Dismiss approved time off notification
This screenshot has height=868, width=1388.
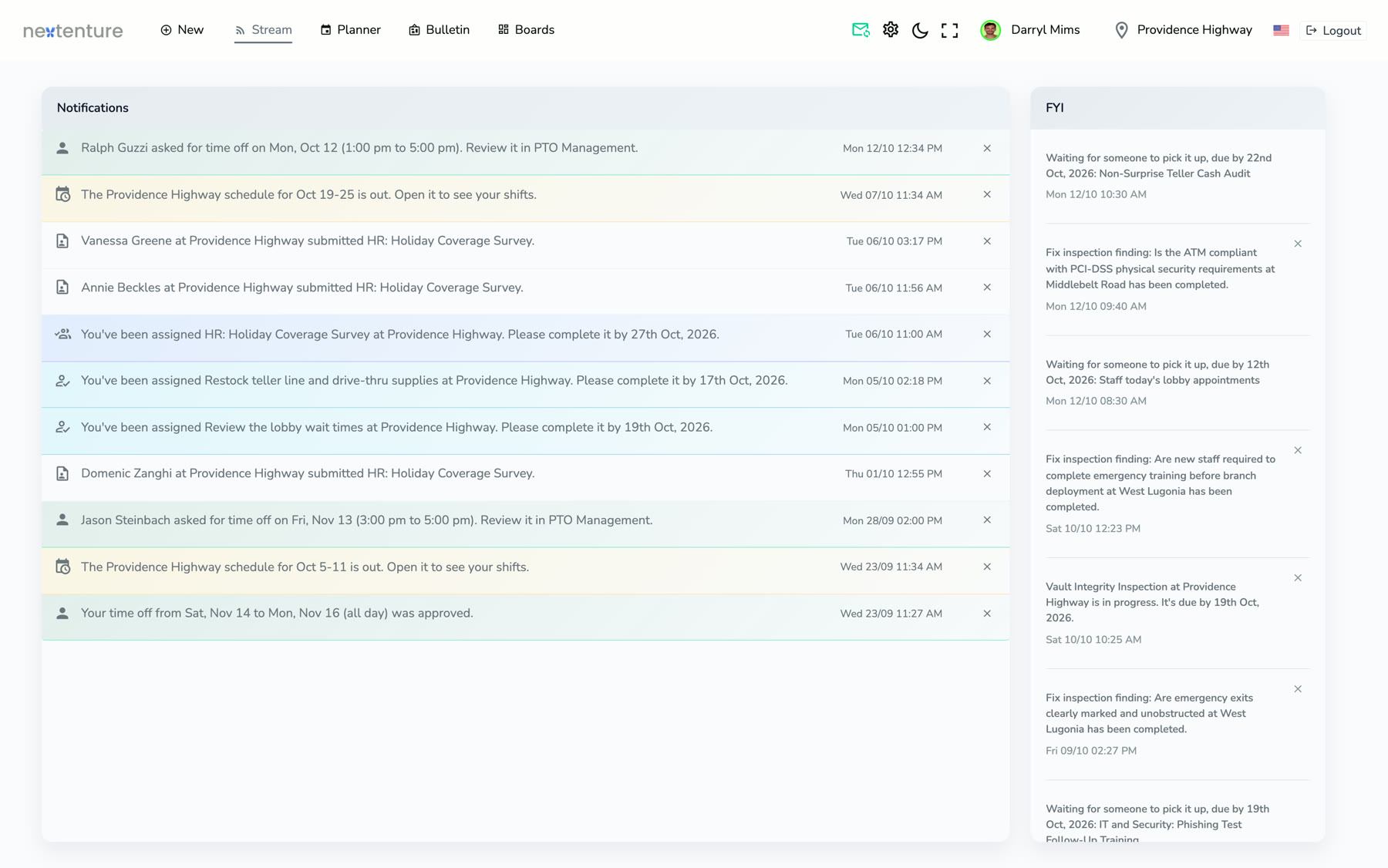point(987,614)
